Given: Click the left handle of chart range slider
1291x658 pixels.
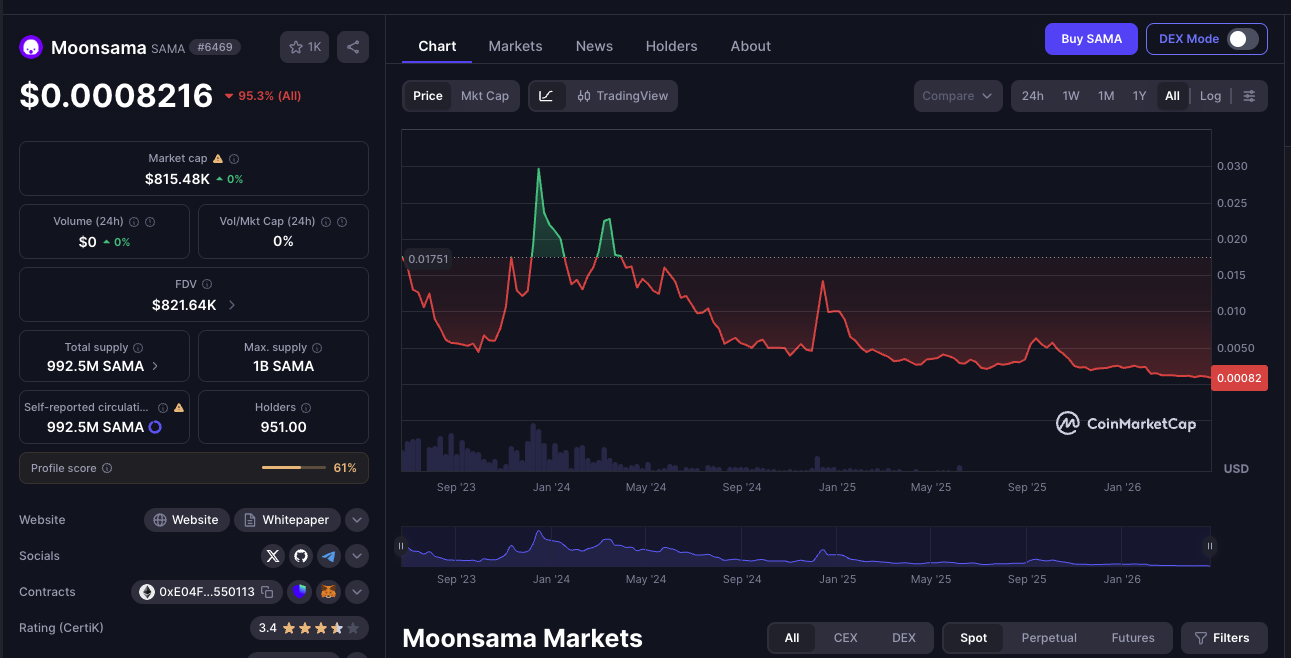Looking at the screenshot, I should pyautogui.click(x=401, y=546).
